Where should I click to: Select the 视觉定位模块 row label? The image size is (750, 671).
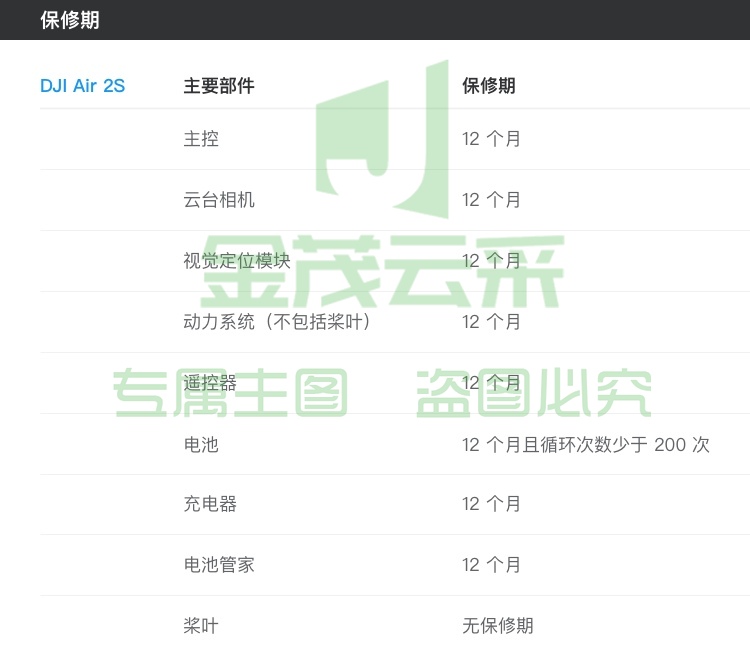point(237,261)
